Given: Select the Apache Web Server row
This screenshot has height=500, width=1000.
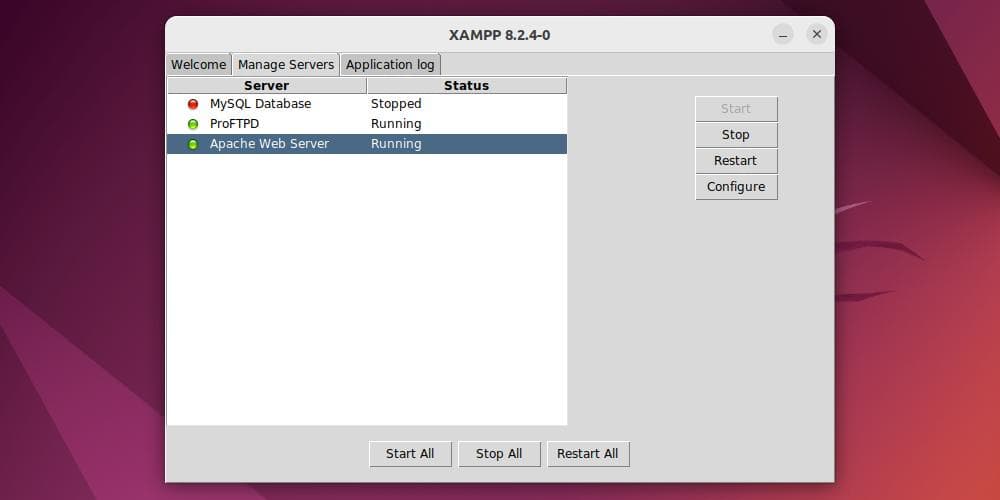Looking at the screenshot, I should coord(367,143).
